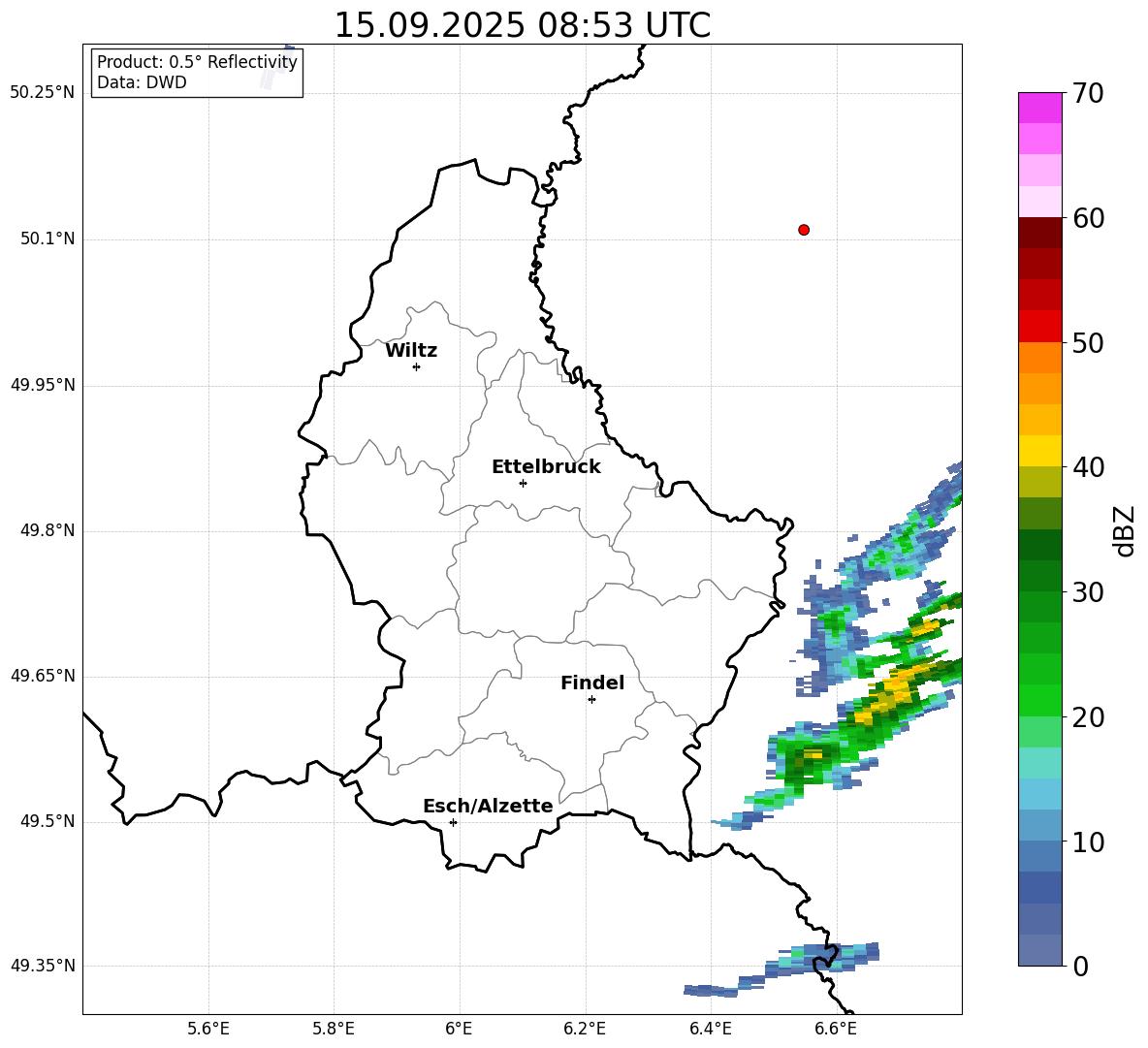Click the 6.4°E longitude tick label
This screenshot has width=1148, height=1048.
tap(710, 1029)
